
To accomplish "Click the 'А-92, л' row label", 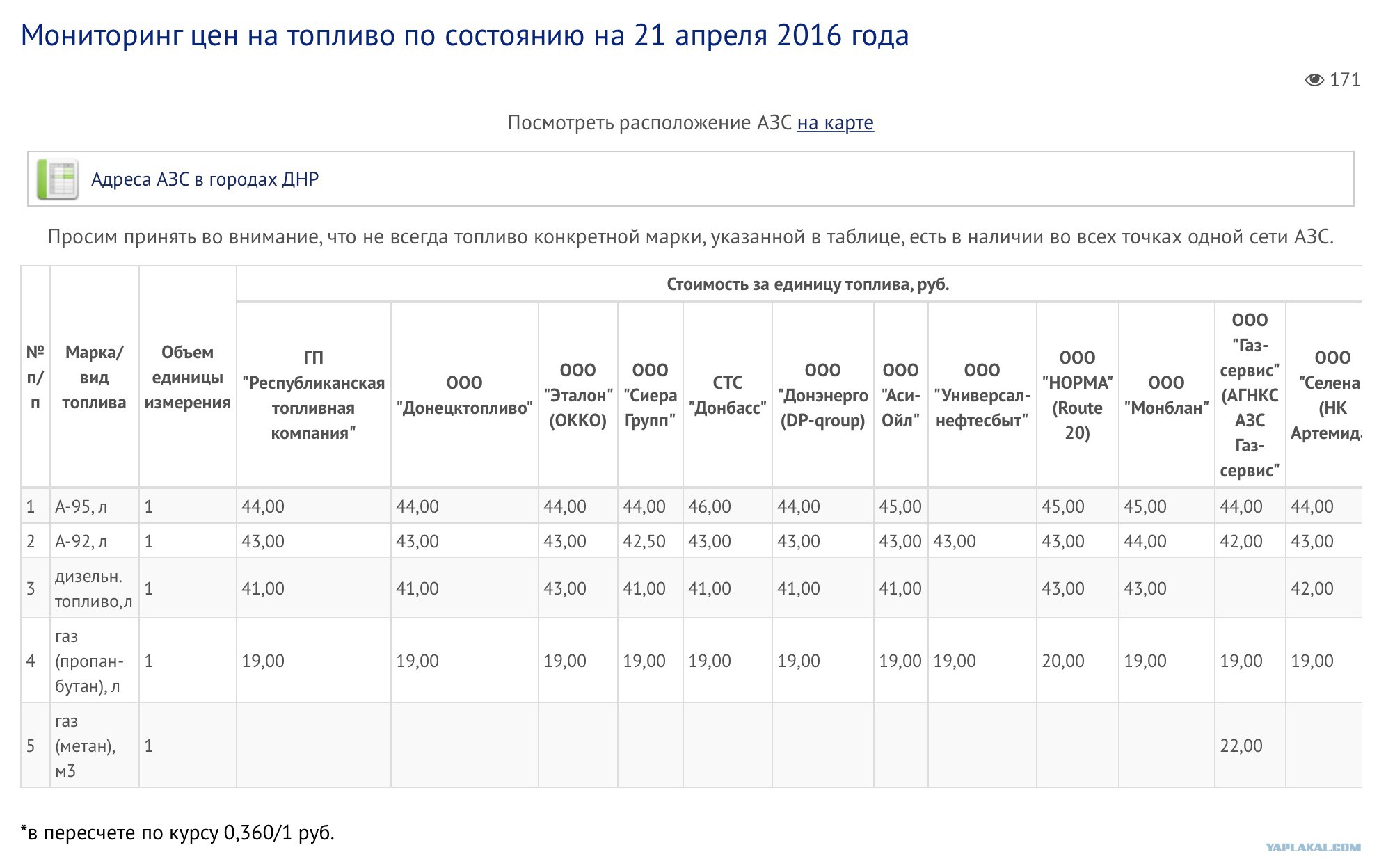I will (x=81, y=541).
